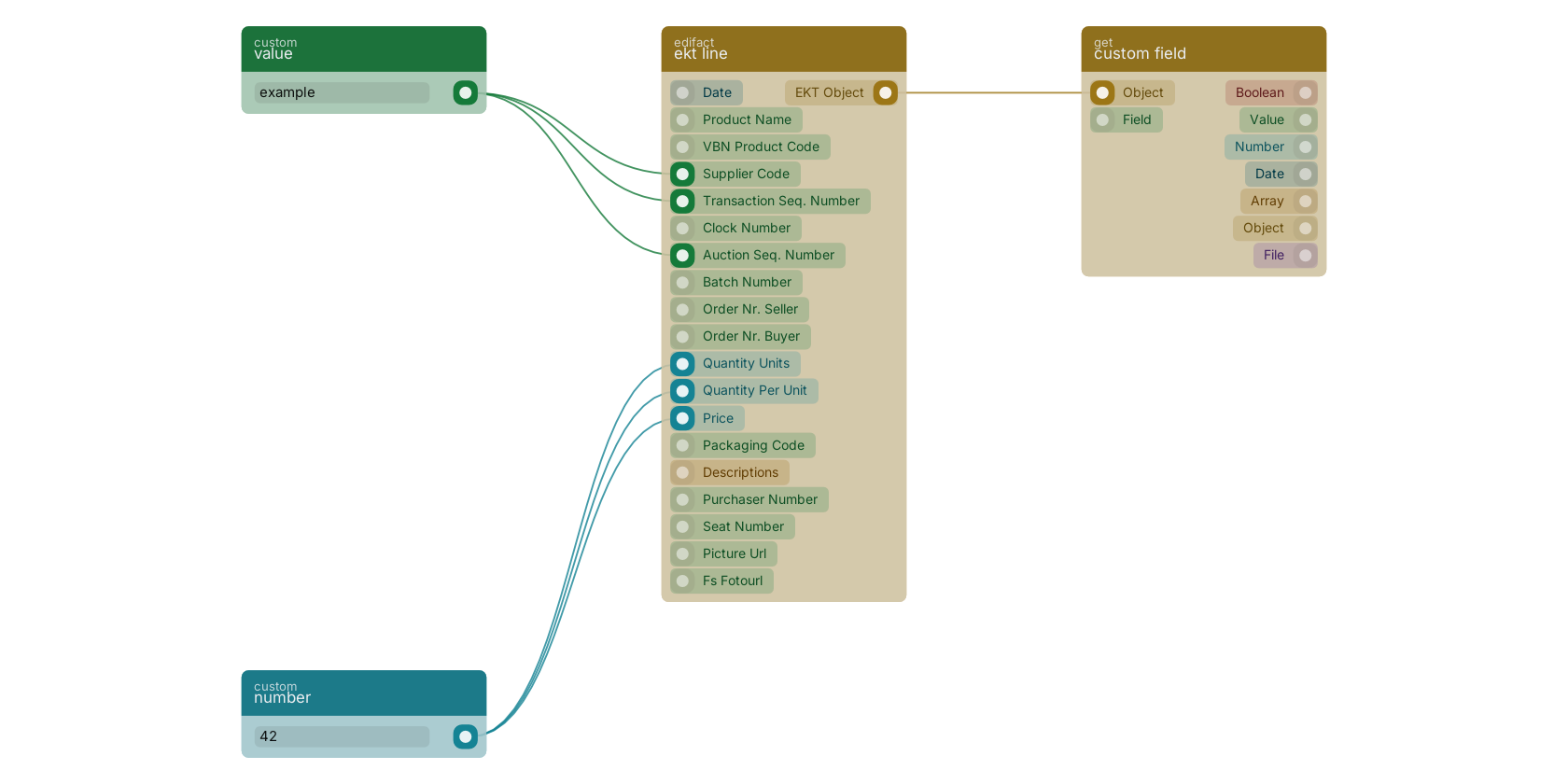The height and width of the screenshot is (784, 1568).
Task: Click the Seat Number input port
Action: pyautogui.click(x=682, y=526)
